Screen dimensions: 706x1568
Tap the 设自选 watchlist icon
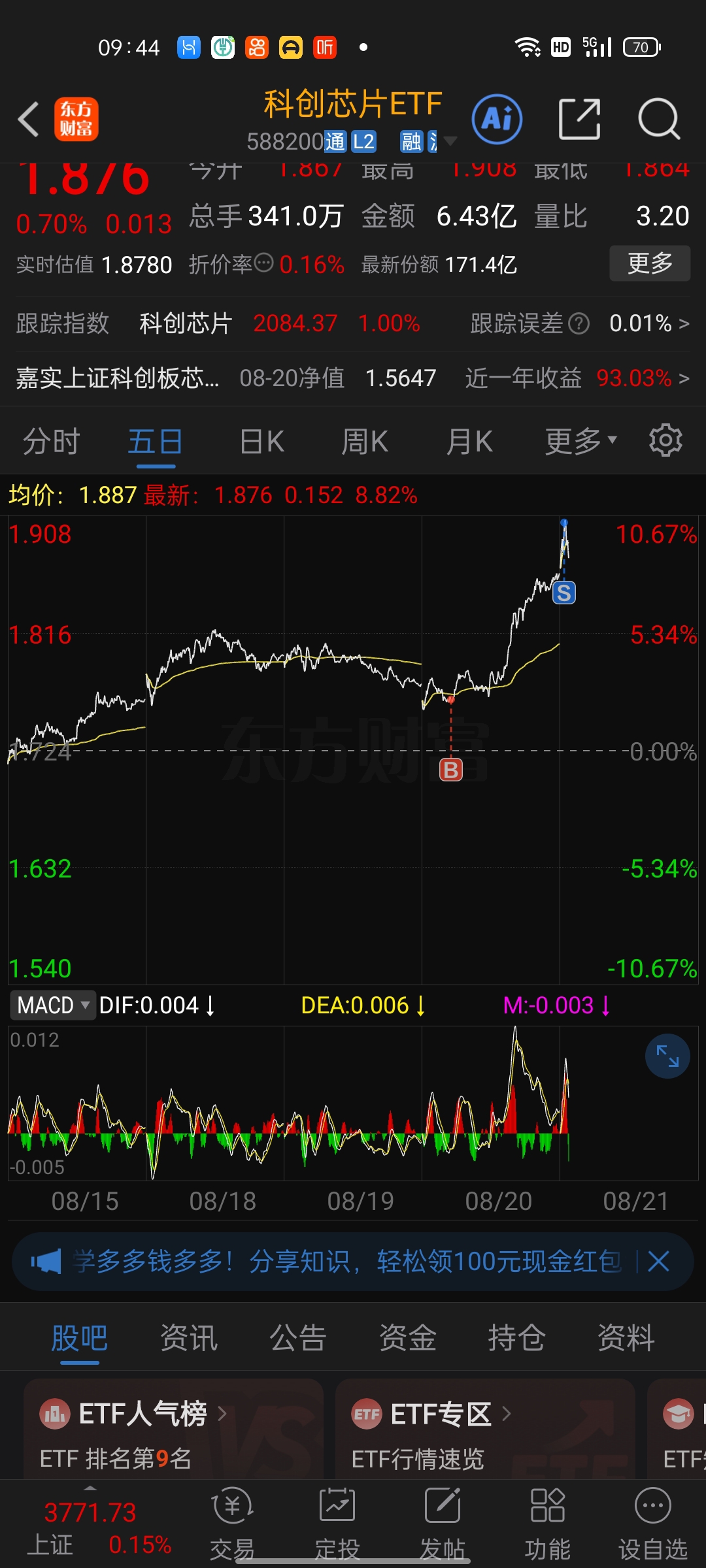653,1506
